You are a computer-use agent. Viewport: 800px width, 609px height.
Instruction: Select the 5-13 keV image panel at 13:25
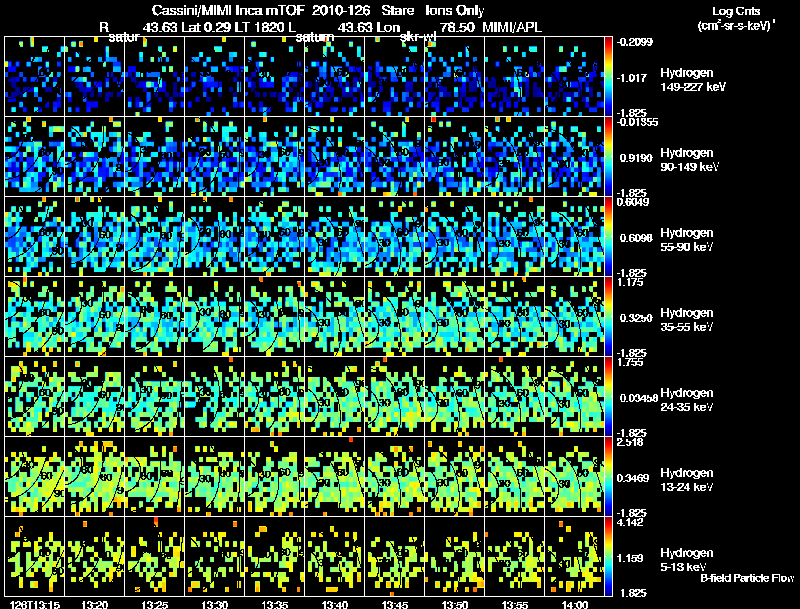(x=155, y=556)
